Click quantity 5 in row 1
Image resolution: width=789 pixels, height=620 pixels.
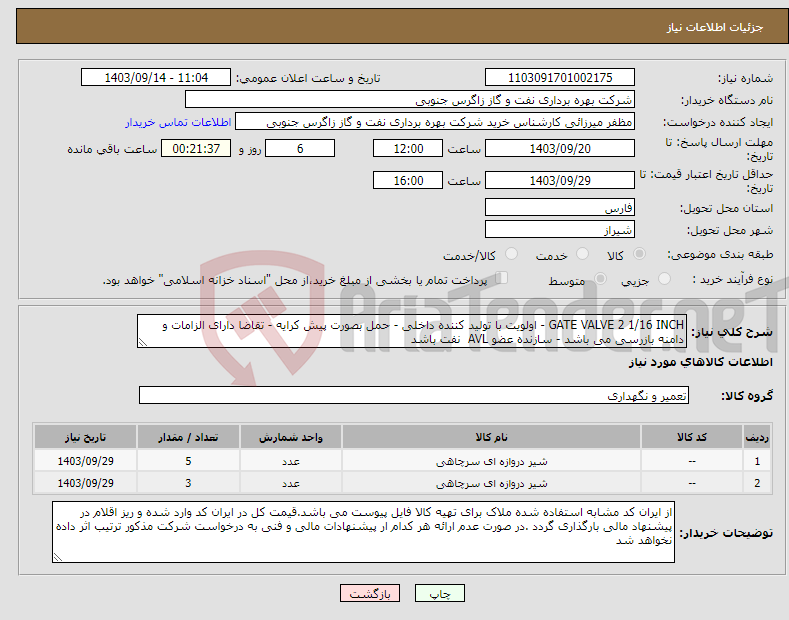(188, 461)
